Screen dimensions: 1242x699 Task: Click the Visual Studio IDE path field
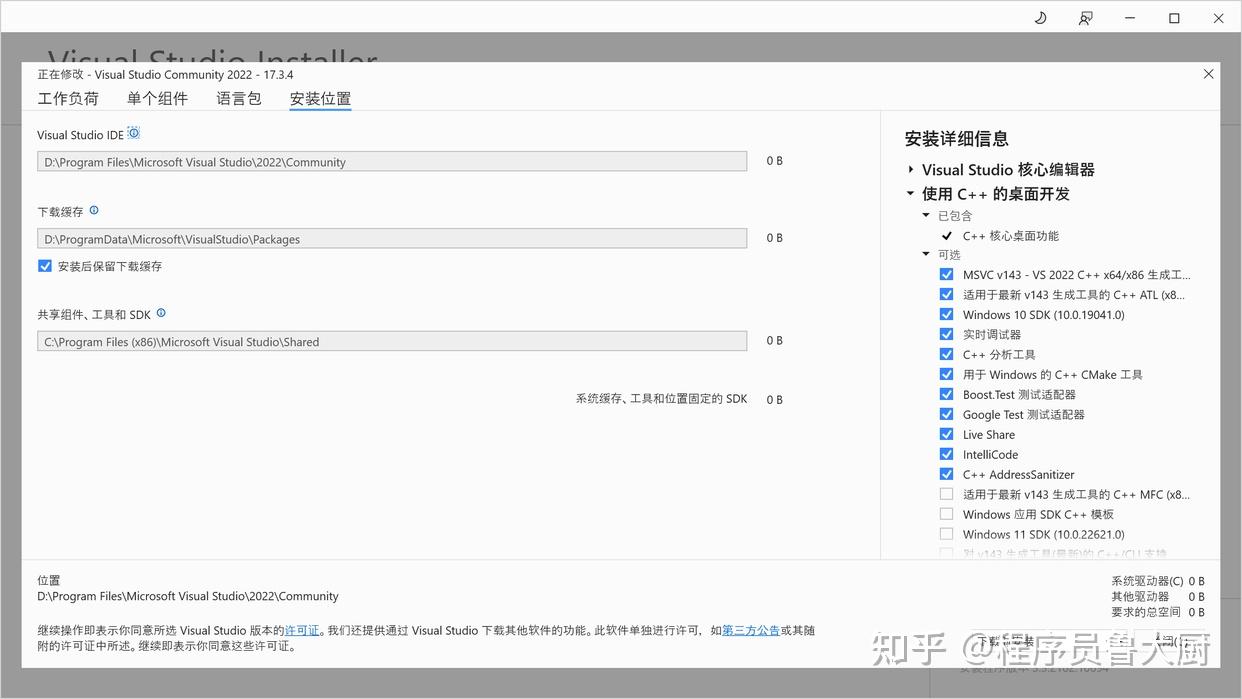(x=392, y=162)
